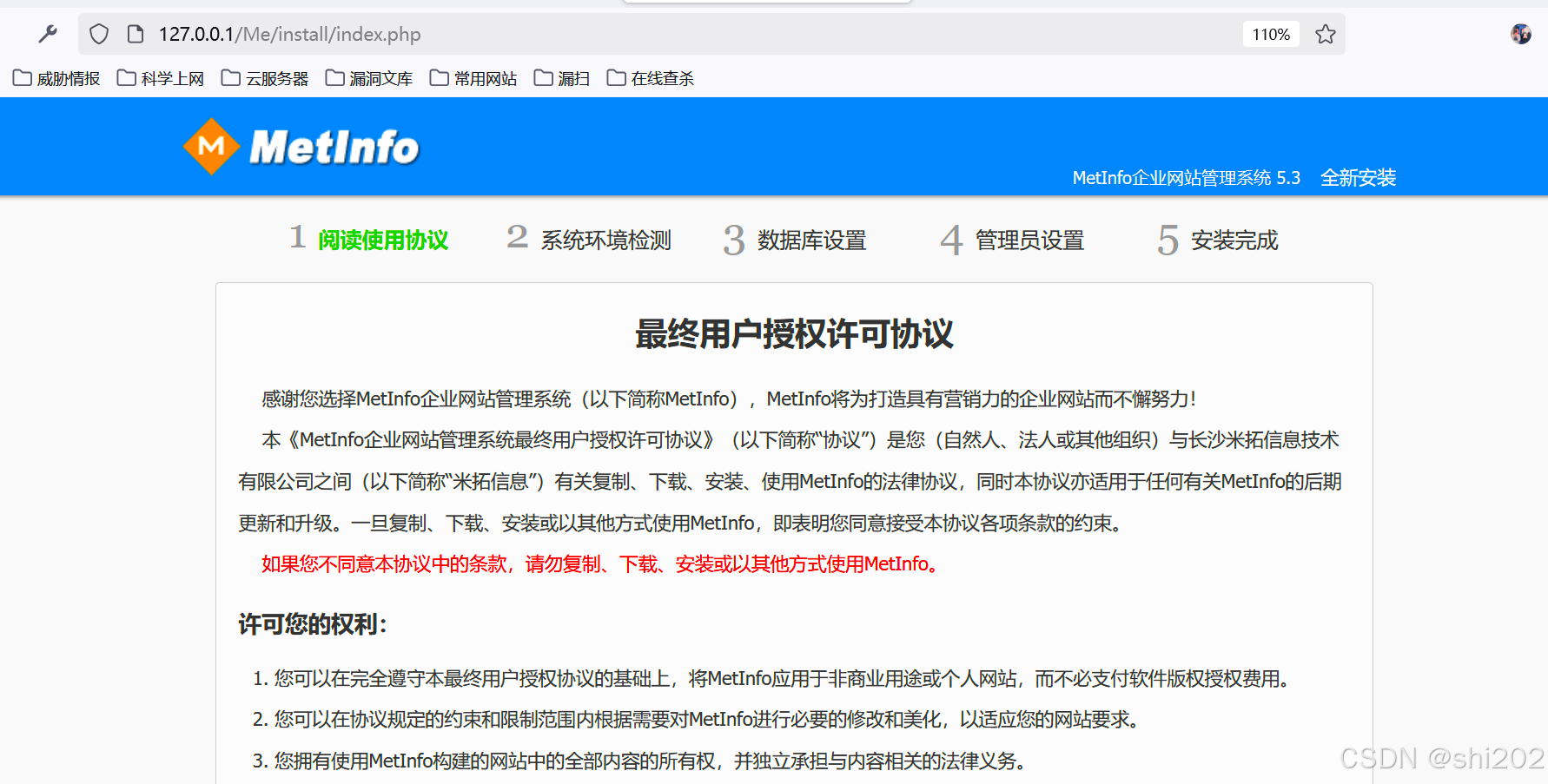Select step 1 阅读使用协议

(x=369, y=239)
